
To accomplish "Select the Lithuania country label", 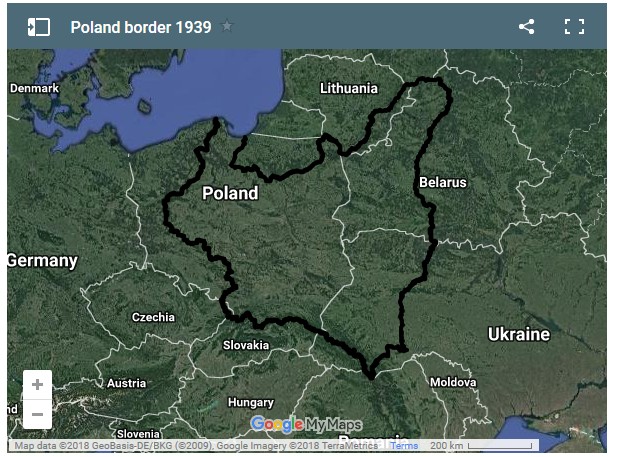I will click(x=349, y=88).
